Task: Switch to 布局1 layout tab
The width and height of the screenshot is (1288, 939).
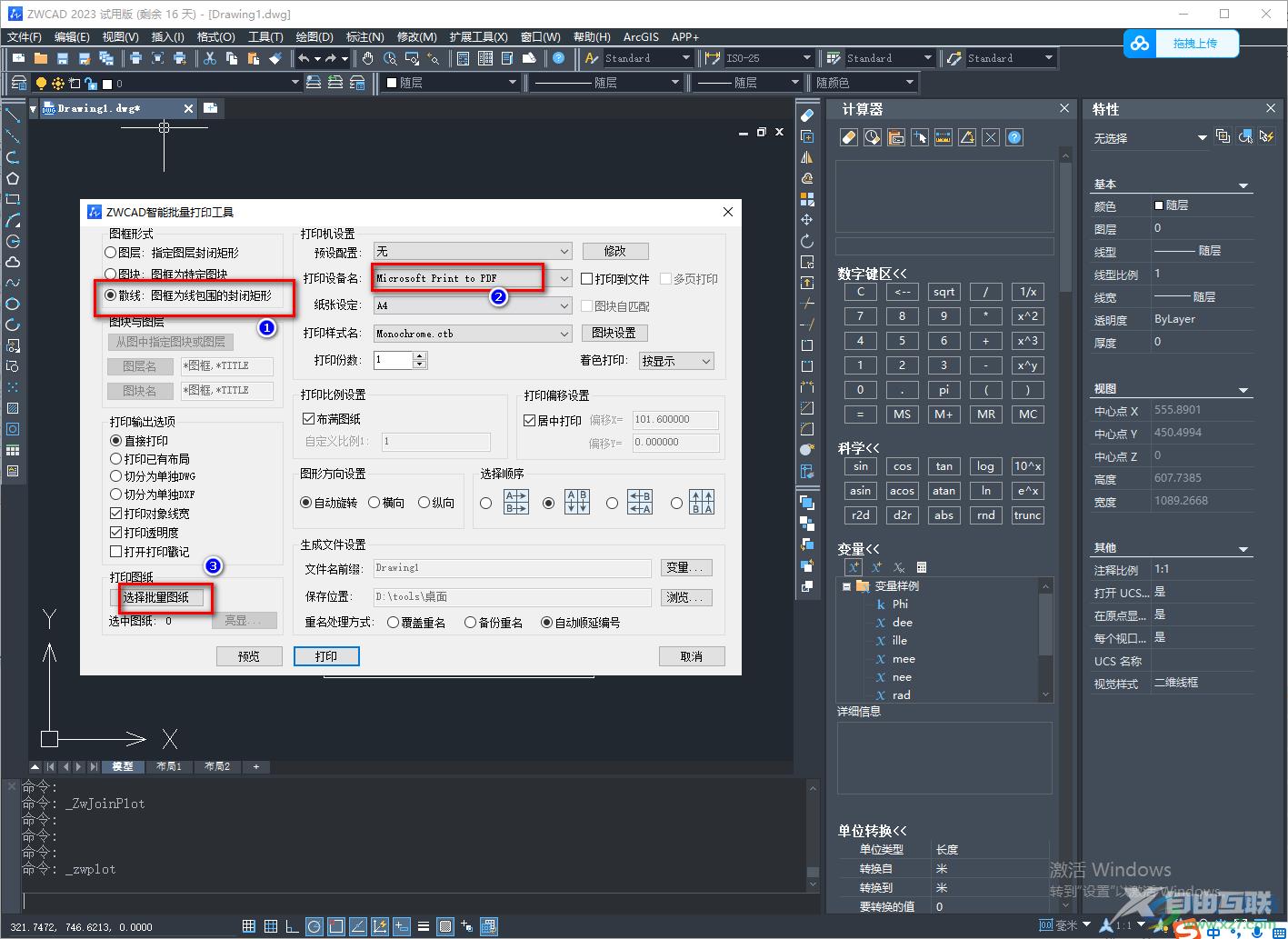Action: [x=167, y=766]
